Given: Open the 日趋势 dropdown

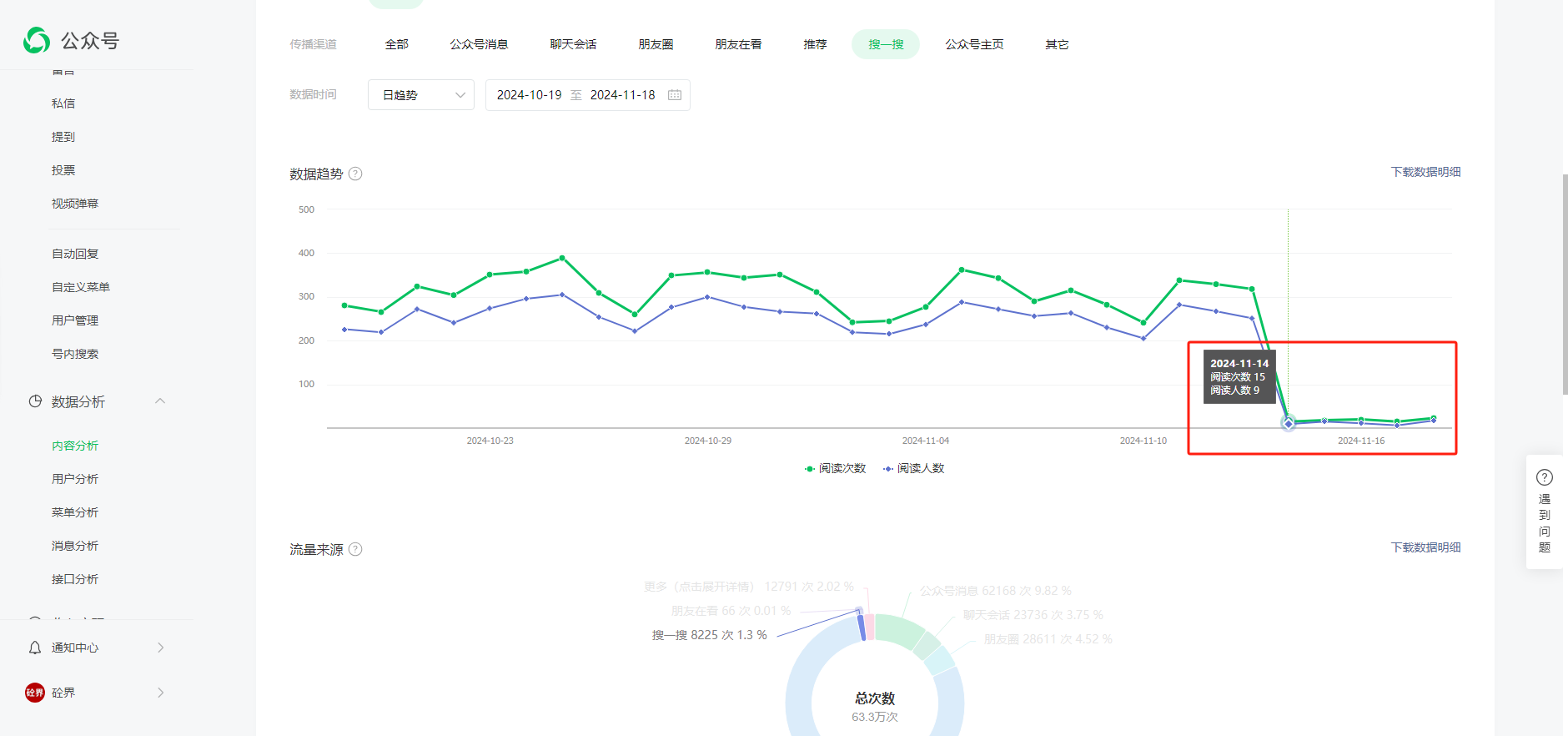Looking at the screenshot, I should click(x=421, y=95).
